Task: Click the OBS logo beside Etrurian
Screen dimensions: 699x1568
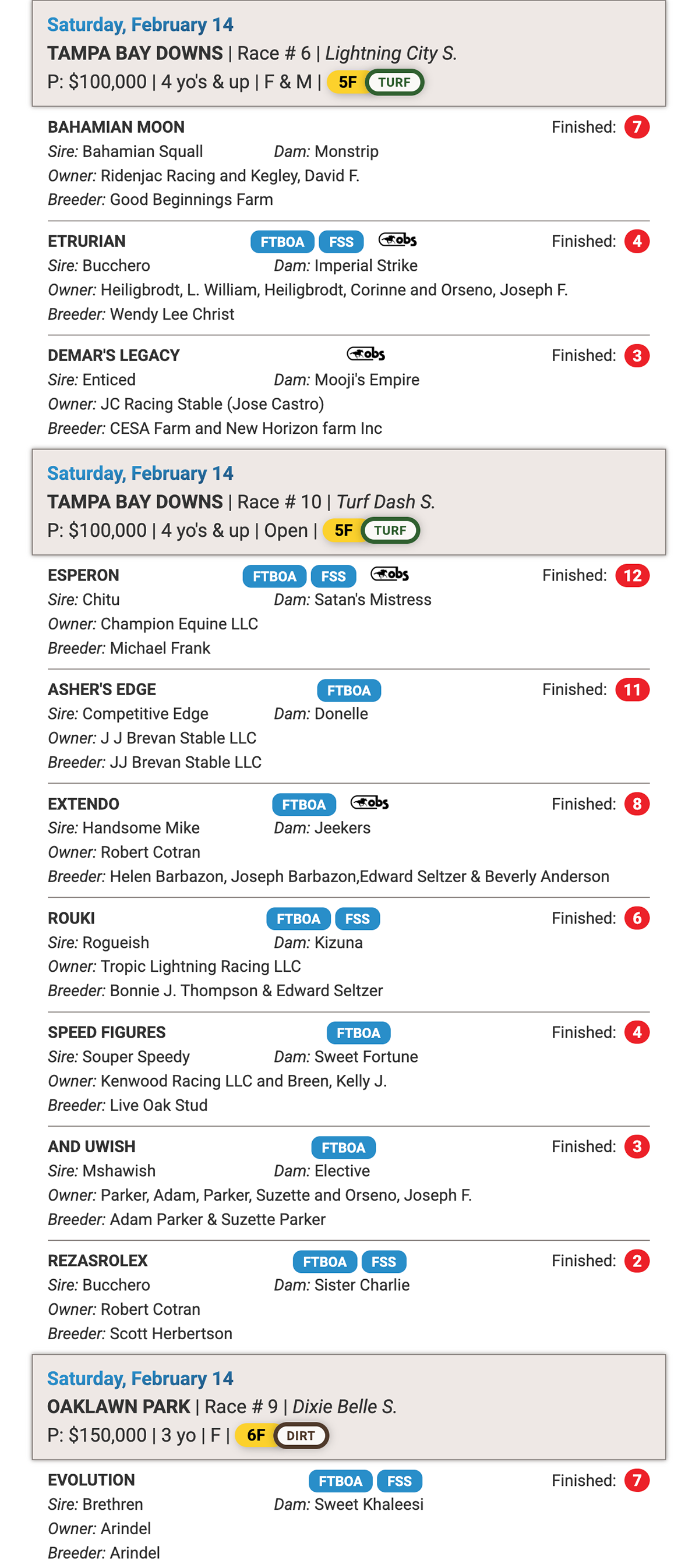Action: pyautogui.click(x=398, y=240)
